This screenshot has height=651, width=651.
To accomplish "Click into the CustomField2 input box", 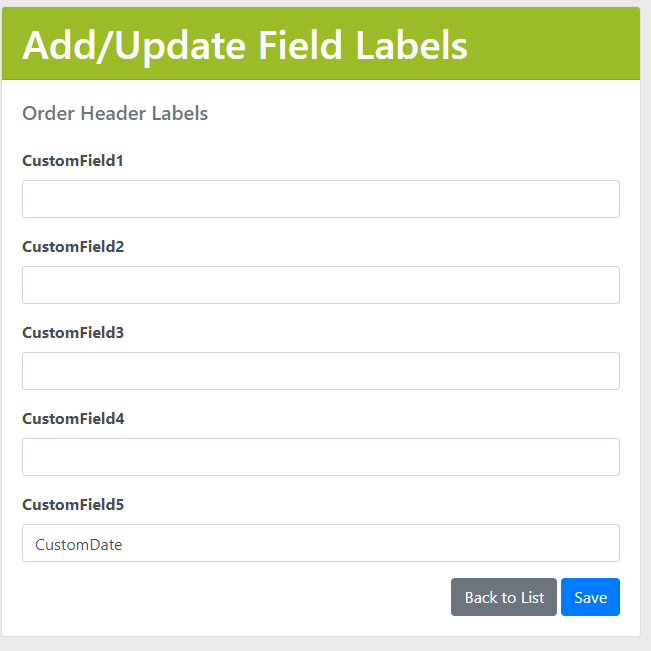I will (x=320, y=285).
